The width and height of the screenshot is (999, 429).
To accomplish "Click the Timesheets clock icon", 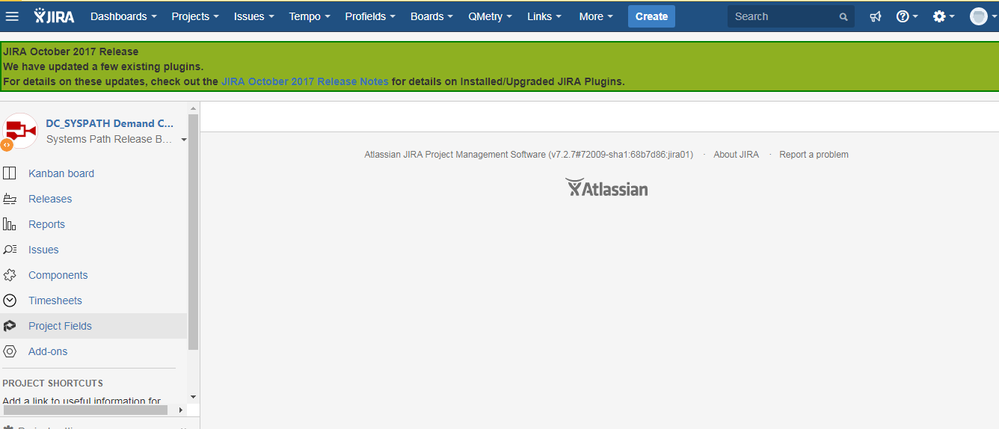I will pos(10,301).
